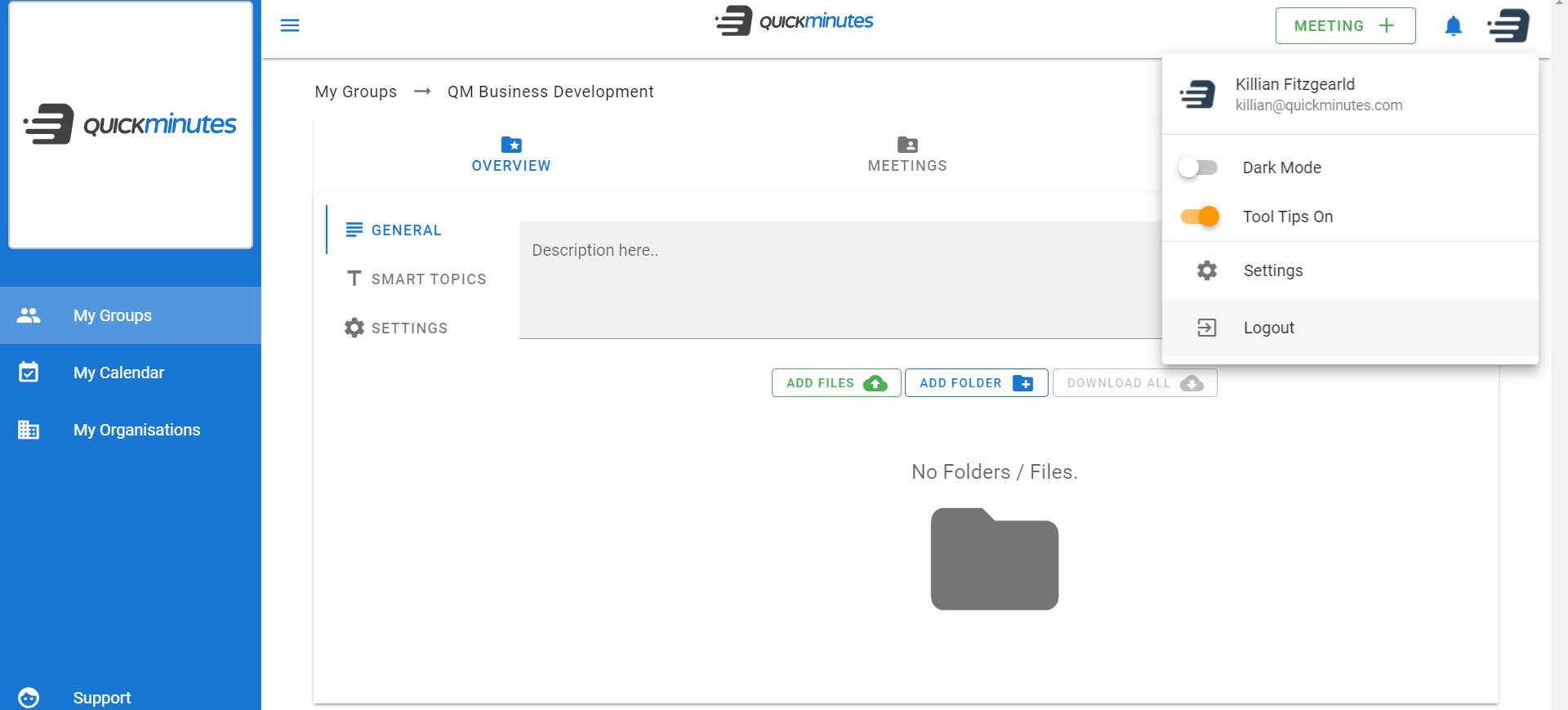Open My Organisations in the sidebar
The width and height of the screenshot is (1568, 710).
(x=131, y=430)
